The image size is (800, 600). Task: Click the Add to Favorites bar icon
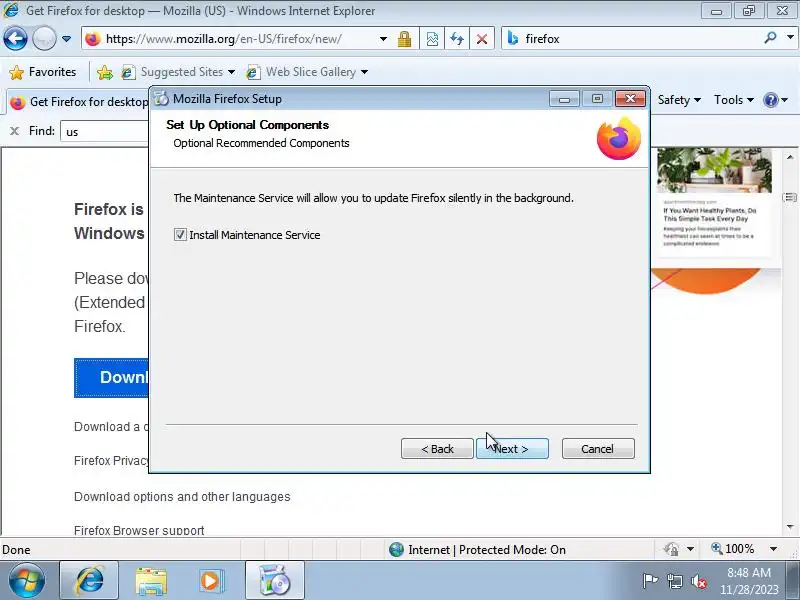point(105,72)
